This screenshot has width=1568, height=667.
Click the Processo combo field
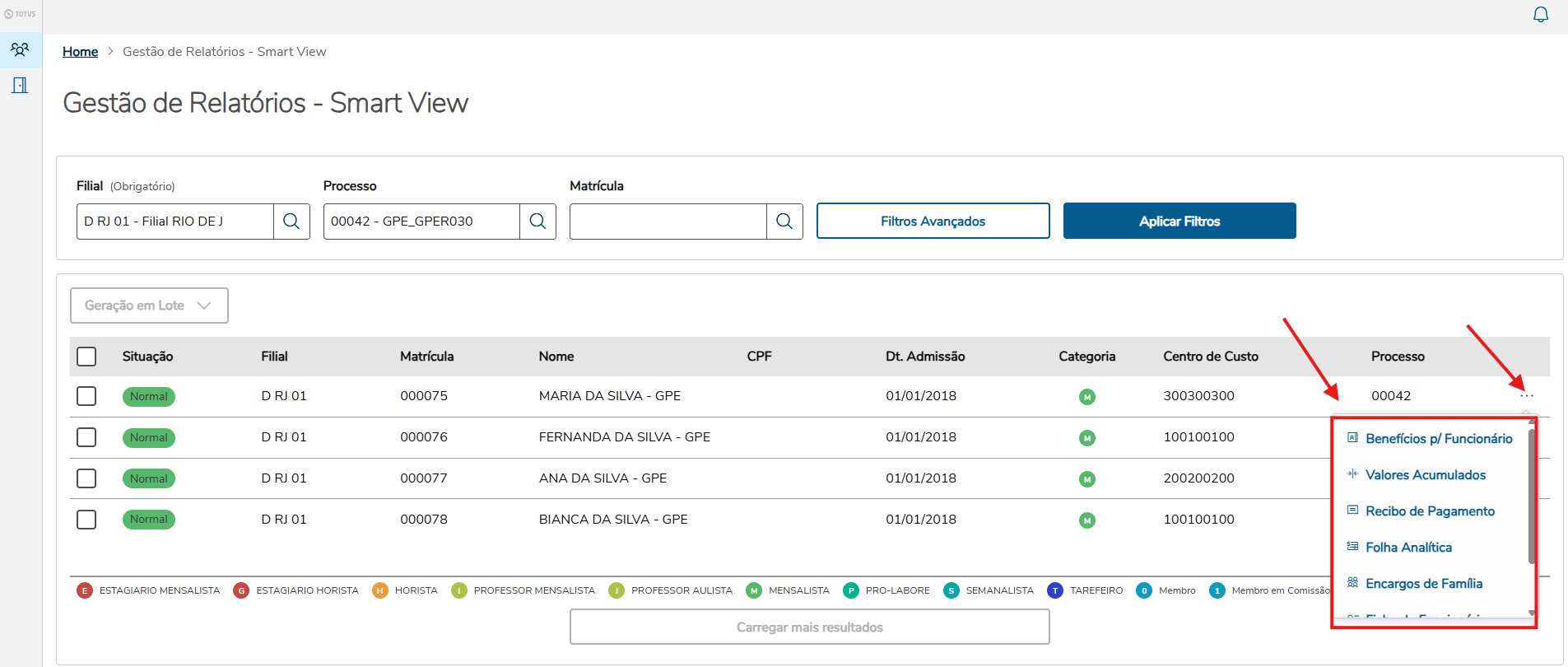[x=421, y=222]
